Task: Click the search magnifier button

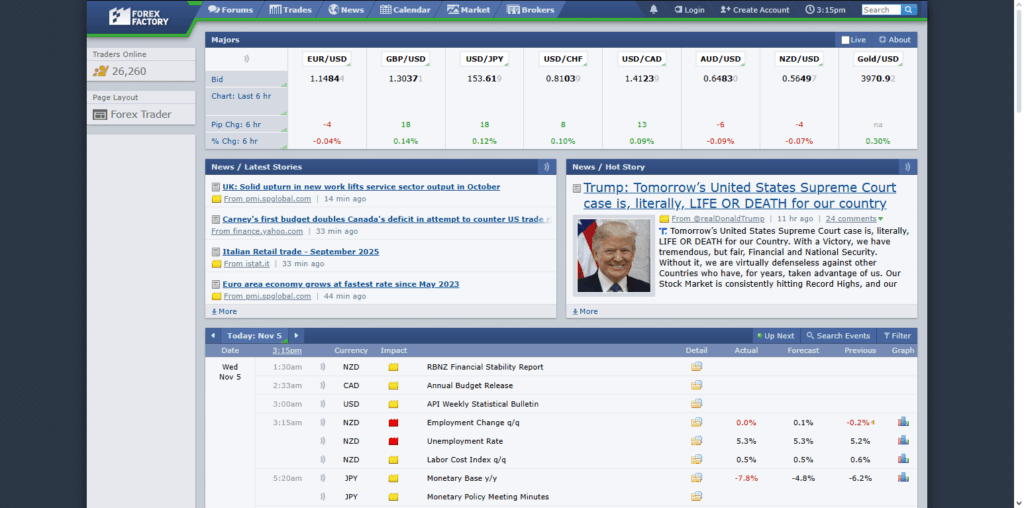Action: 909,10
